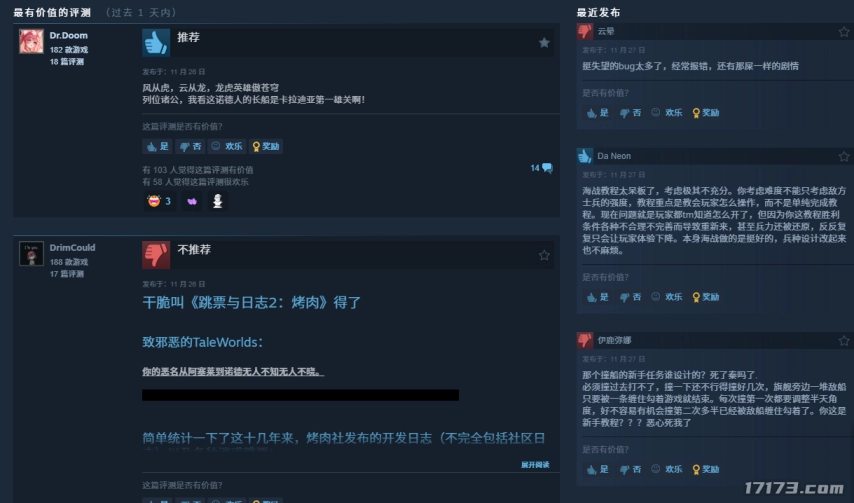Click the red thumbs-down icon on DrimCould's review

pyautogui.click(x=156, y=255)
